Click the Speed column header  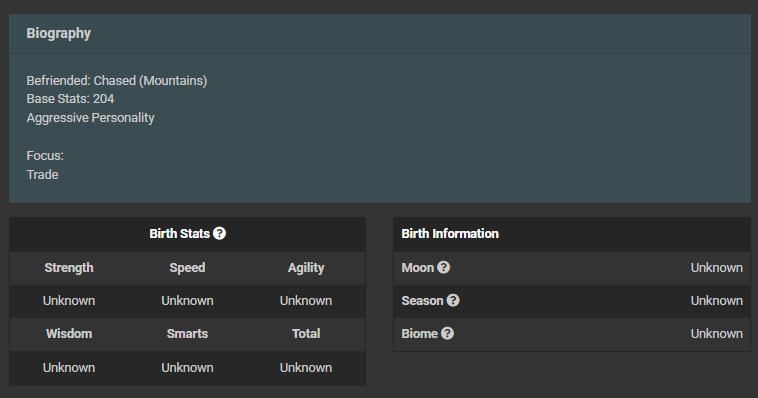pos(187,267)
